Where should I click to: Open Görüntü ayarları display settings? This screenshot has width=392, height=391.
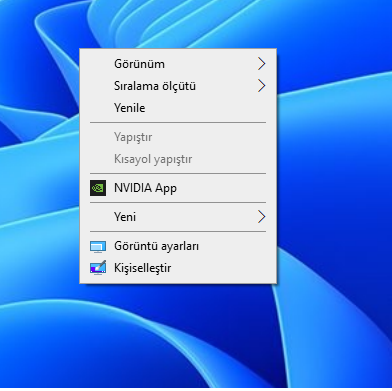pos(178,246)
